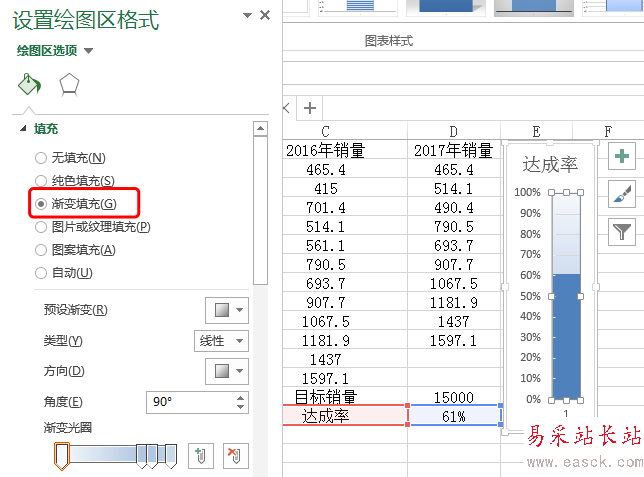Screen dimensions: 644x477
Task: Select column F header
Action: [608, 131]
